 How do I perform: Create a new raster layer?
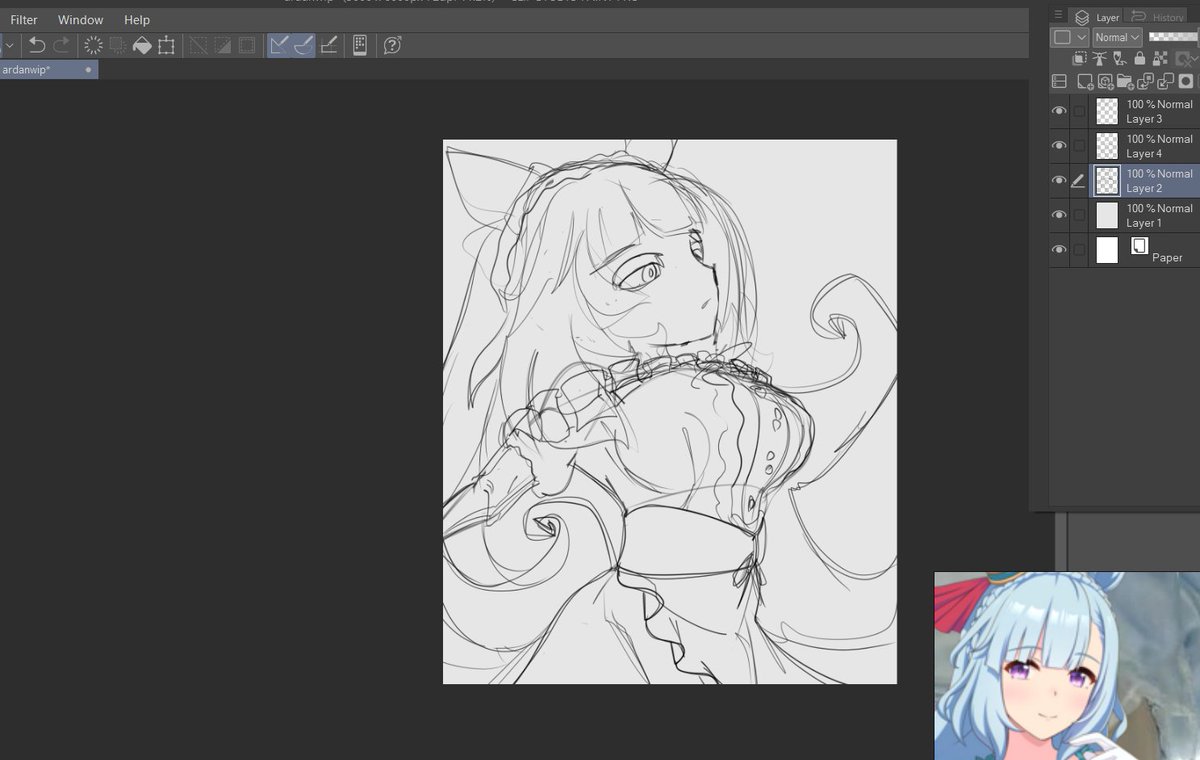pos(1085,81)
